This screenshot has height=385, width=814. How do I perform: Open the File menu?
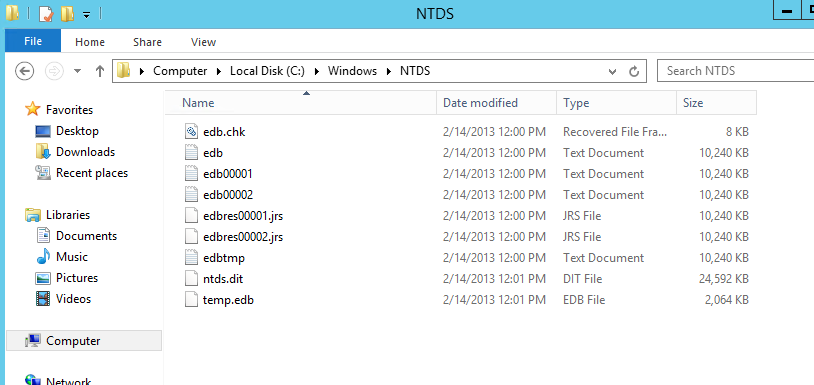(33, 42)
